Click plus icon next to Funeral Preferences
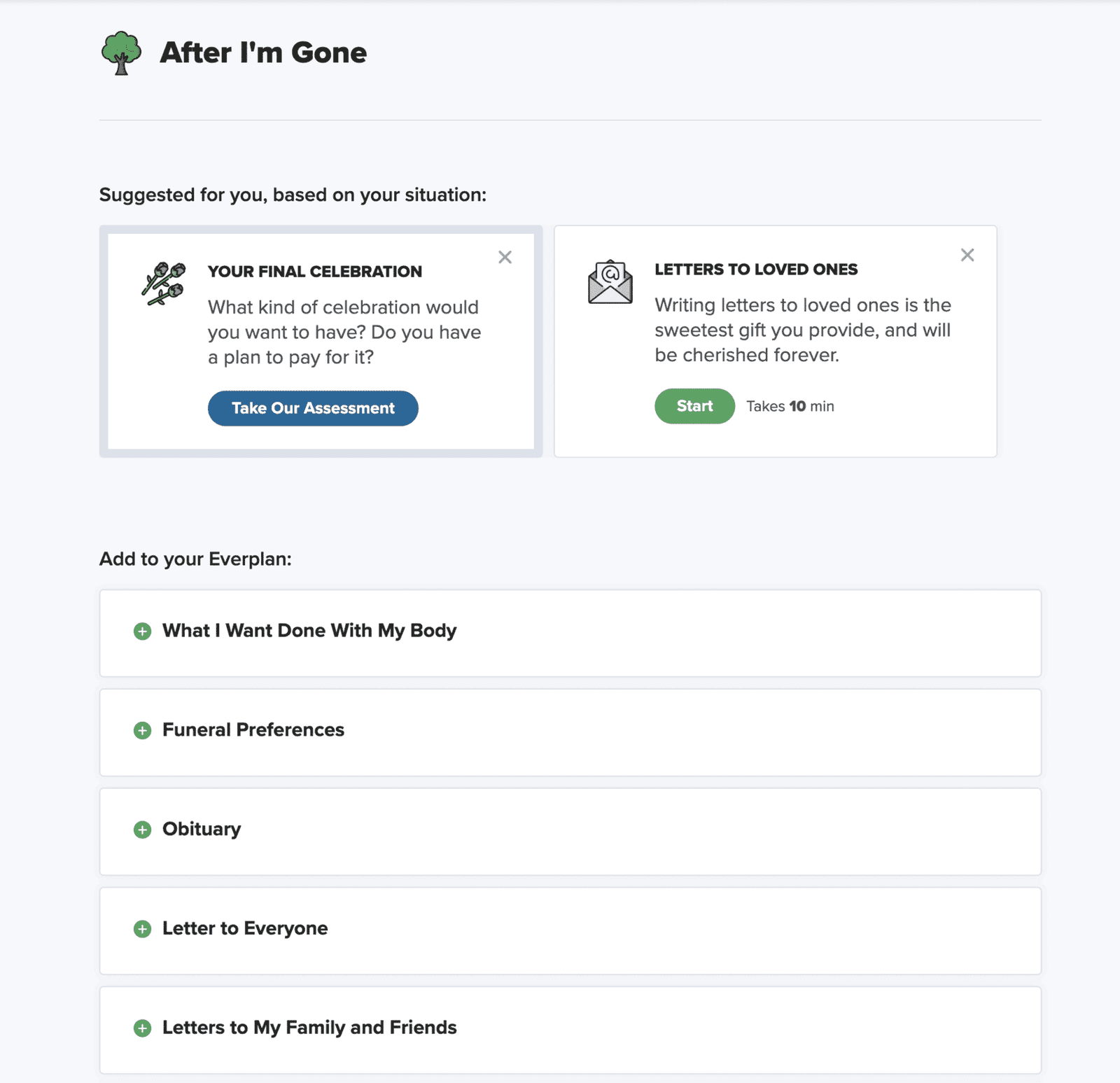1120x1083 pixels. pos(142,731)
